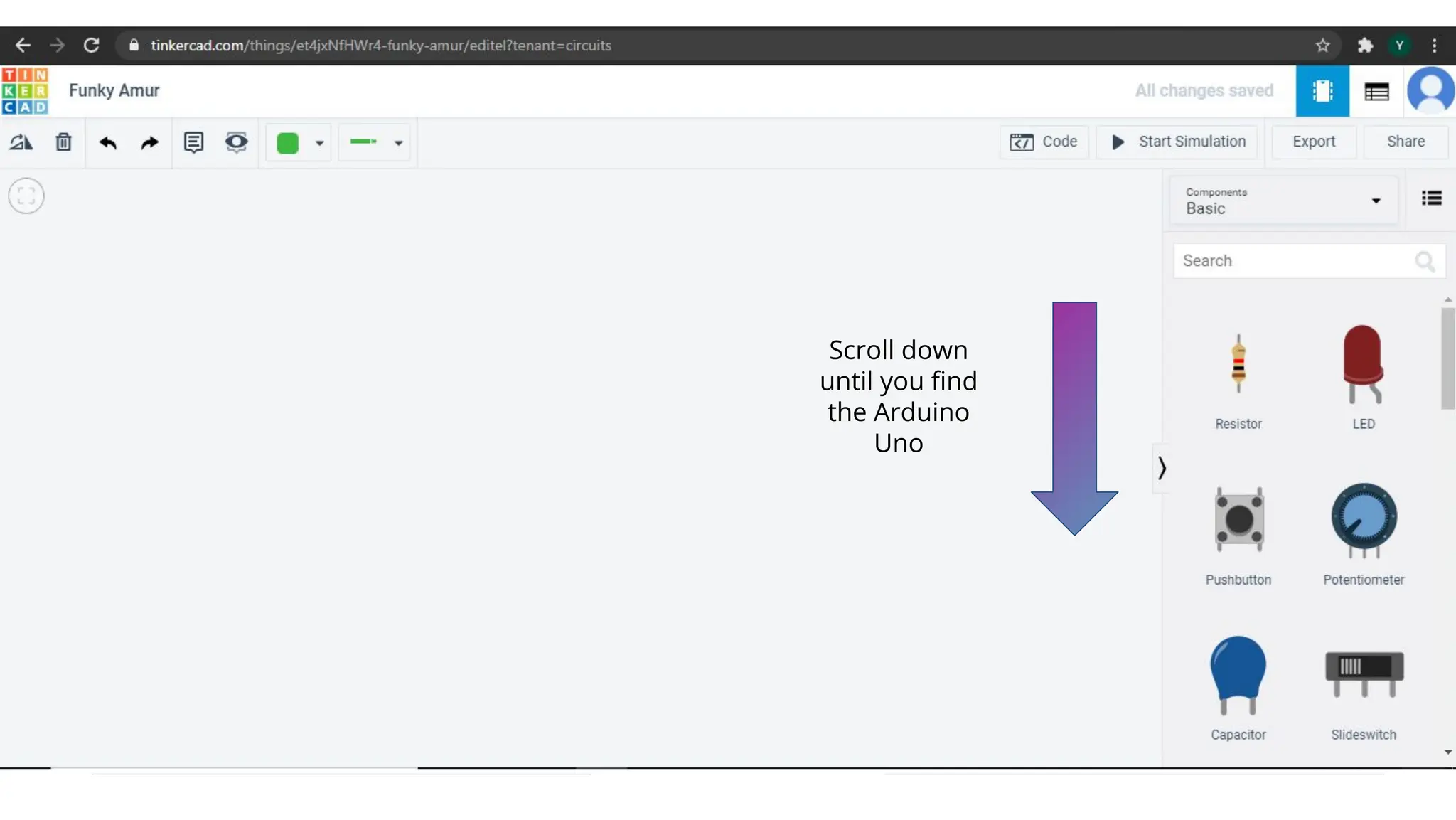Viewport: 1456px width, 820px height.
Task: Open the notes tool
Action: [193, 142]
